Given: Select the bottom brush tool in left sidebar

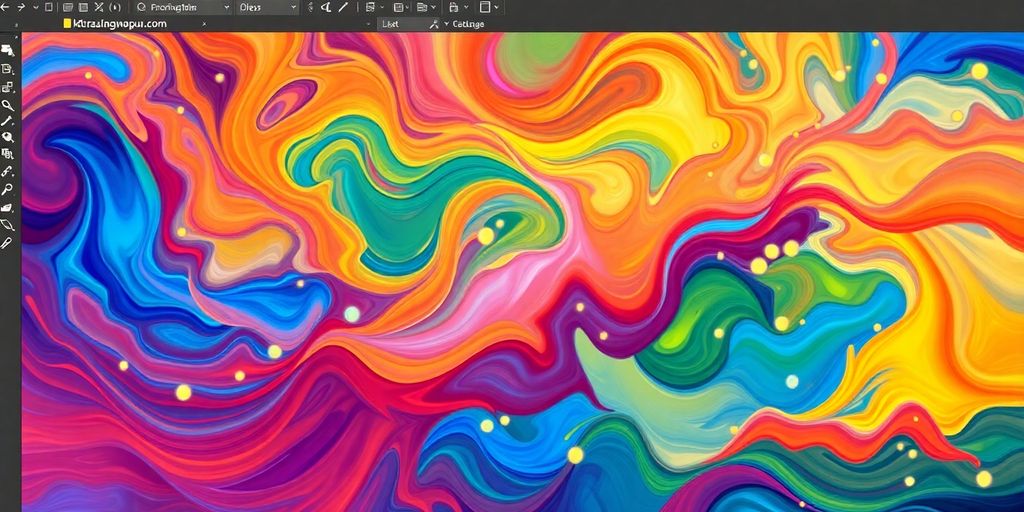Looking at the screenshot, I should click(7, 243).
